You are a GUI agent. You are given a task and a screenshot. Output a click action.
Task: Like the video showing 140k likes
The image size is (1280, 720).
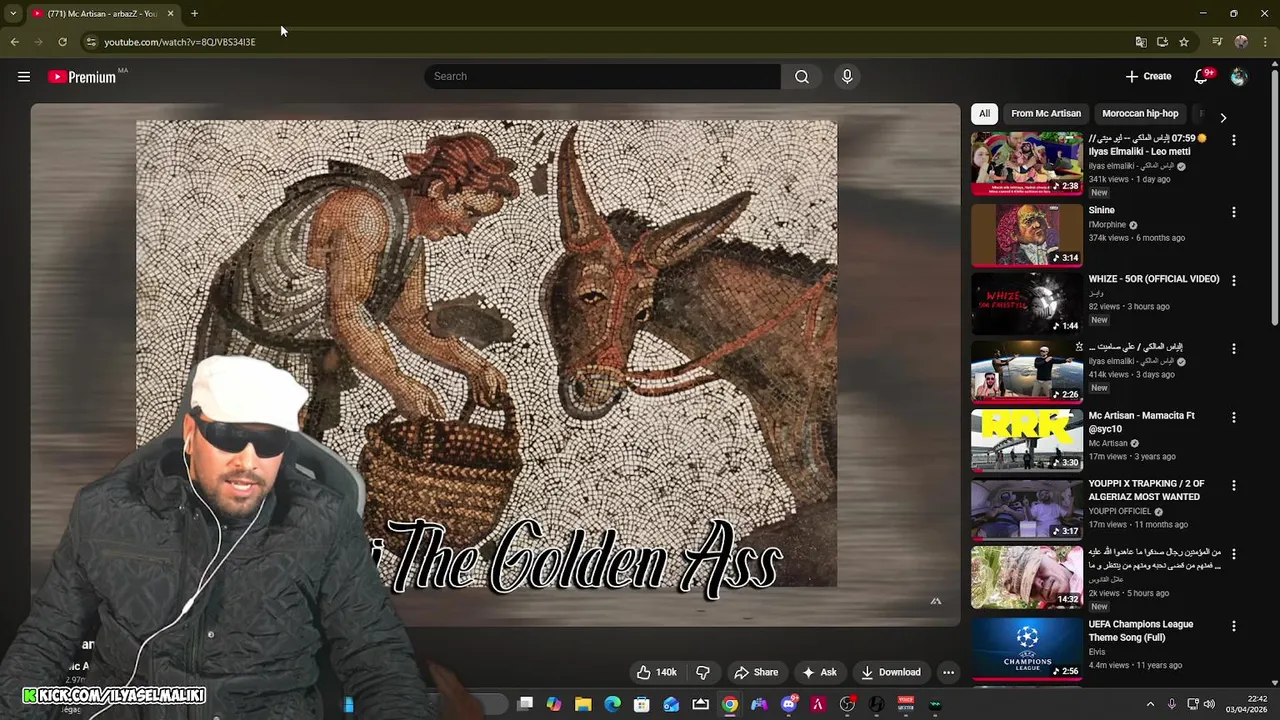tap(657, 672)
